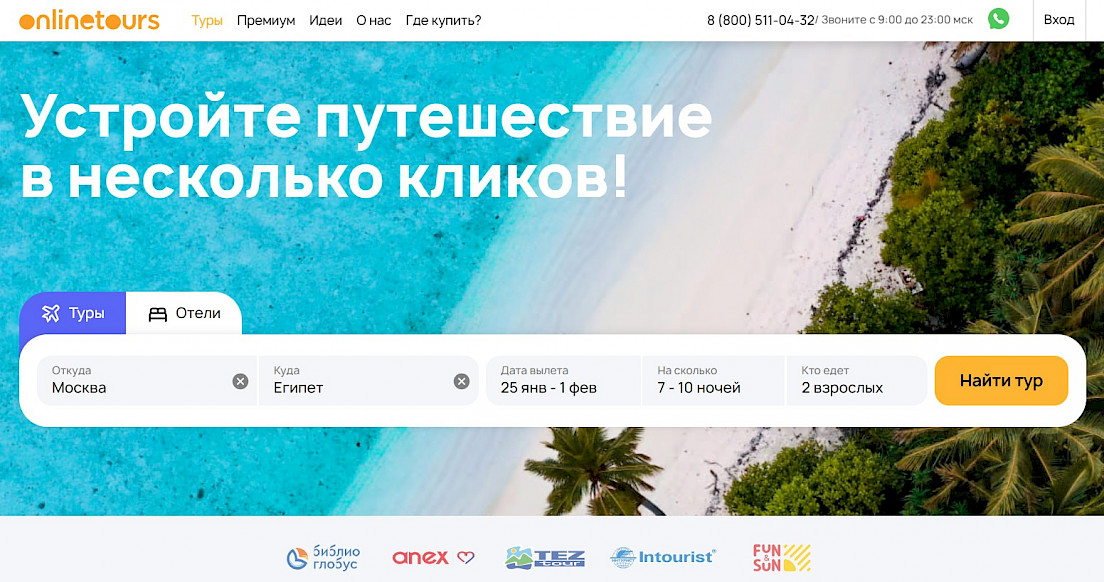Click the Вход login link

pos(1059,20)
